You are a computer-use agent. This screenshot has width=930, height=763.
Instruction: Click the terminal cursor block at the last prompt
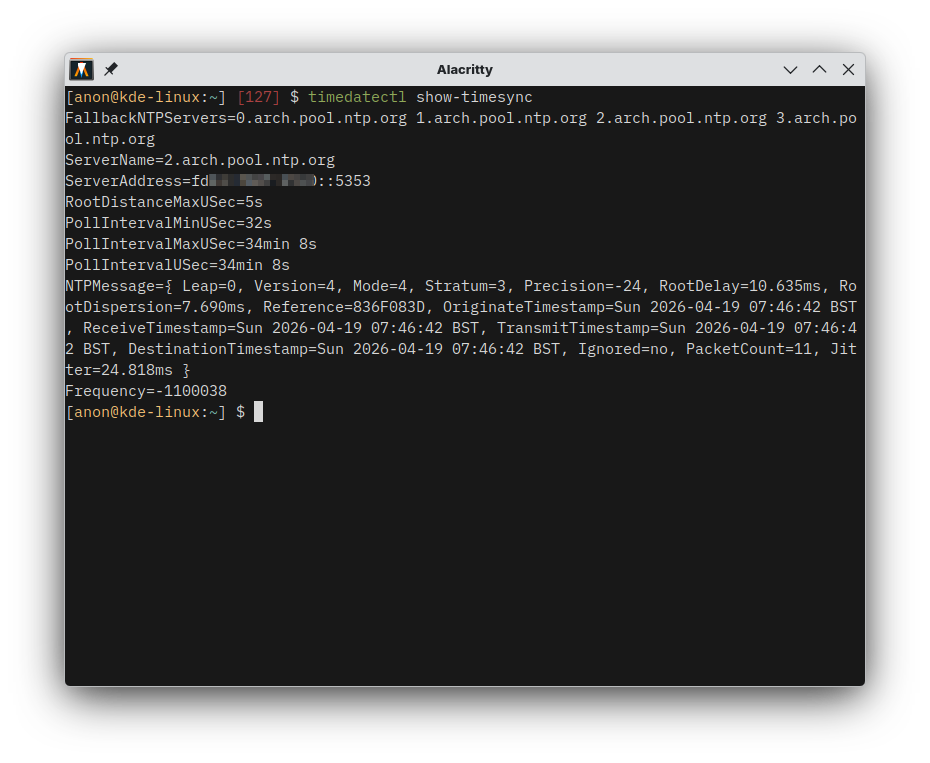coord(259,412)
